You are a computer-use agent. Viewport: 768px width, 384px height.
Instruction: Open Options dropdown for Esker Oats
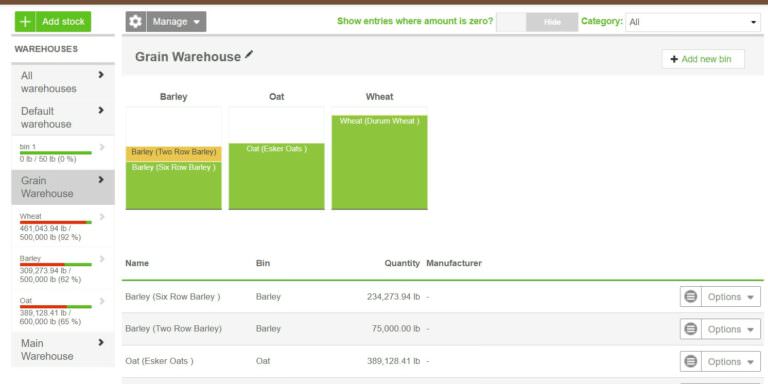tap(731, 361)
